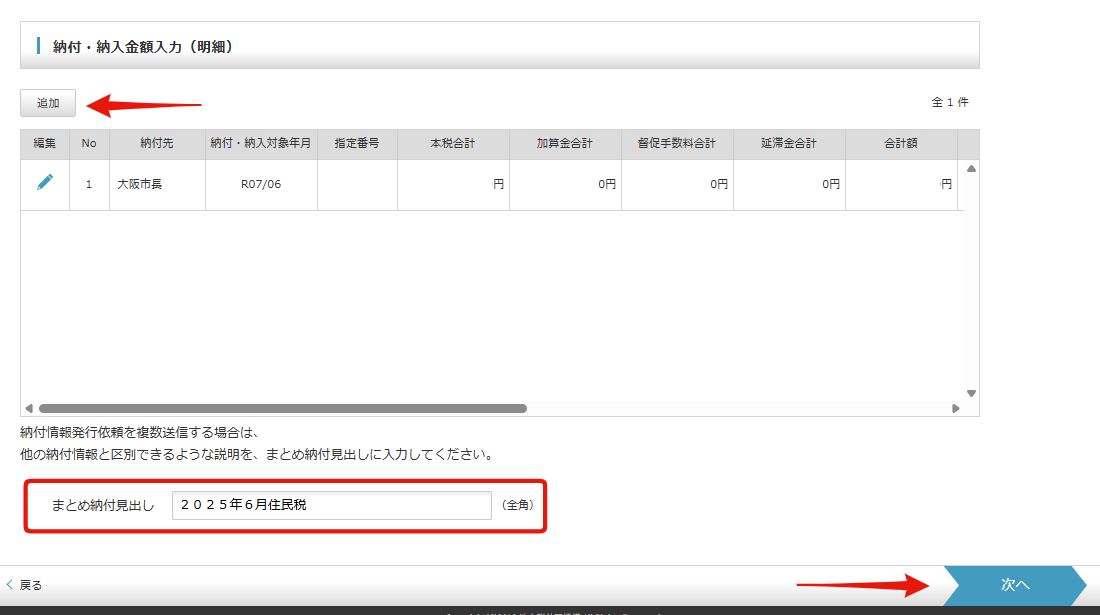This screenshot has height=615, width=1100.
Task: Click the 0円 cell under 加算金合計
Action: (x=565, y=184)
